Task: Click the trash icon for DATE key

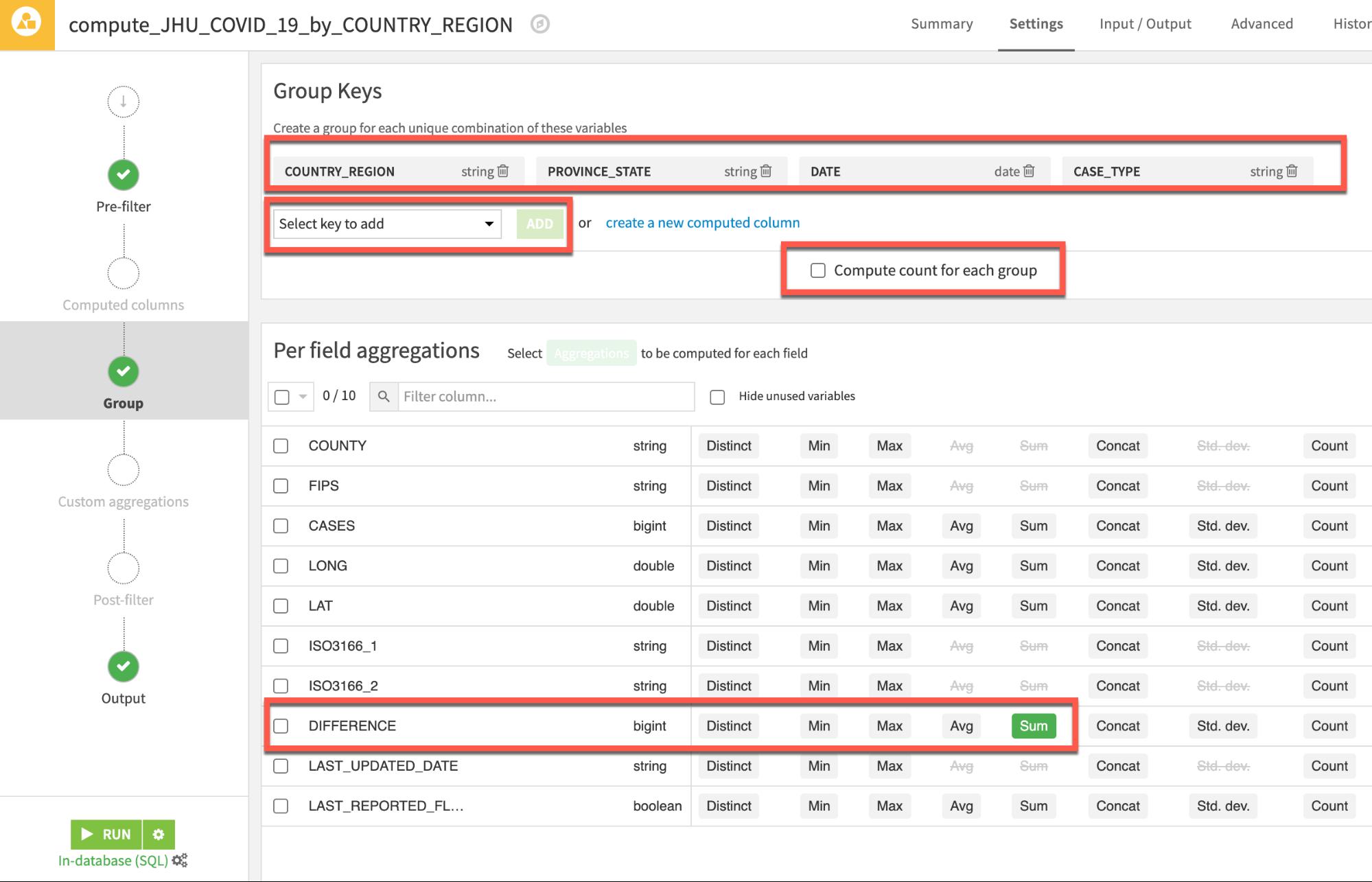Action: point(1028,171)
